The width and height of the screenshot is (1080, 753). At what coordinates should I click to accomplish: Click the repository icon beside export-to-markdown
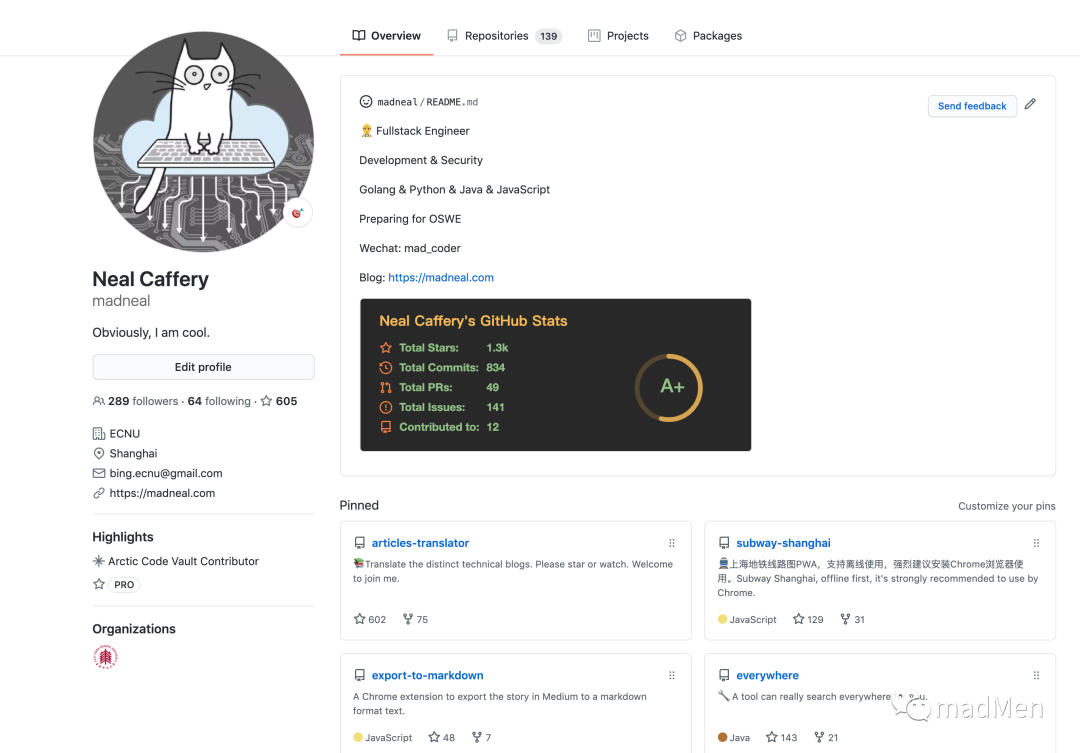pos(360,675)
